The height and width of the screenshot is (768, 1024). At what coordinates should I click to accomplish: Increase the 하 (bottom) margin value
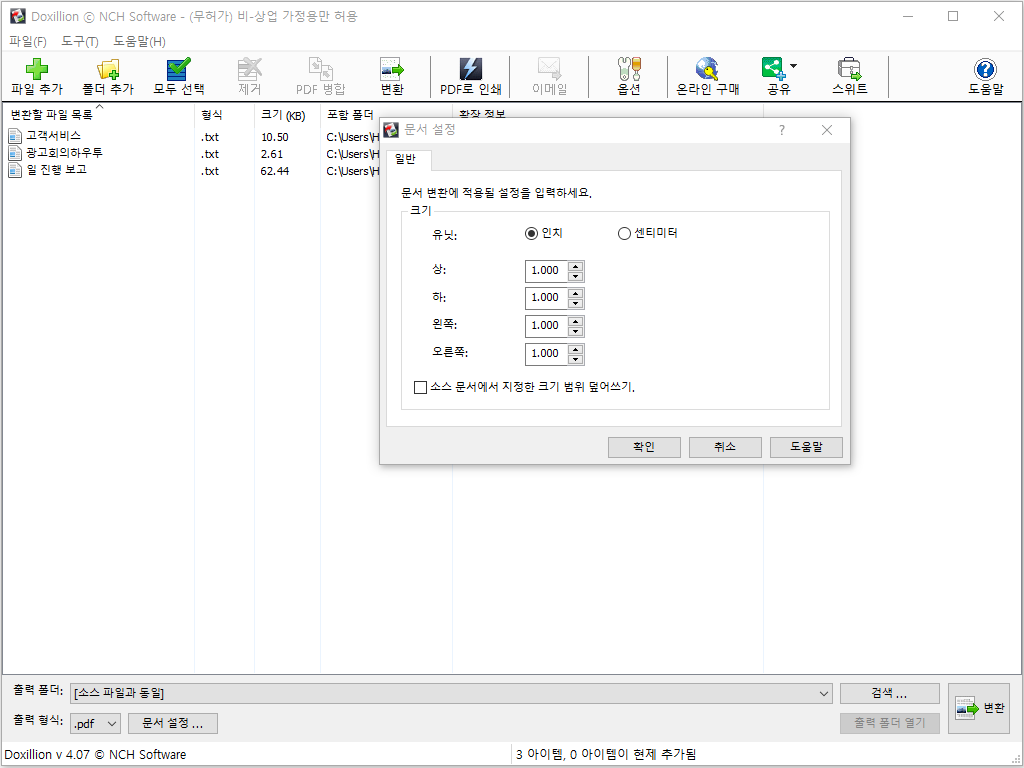coord(575,294)
